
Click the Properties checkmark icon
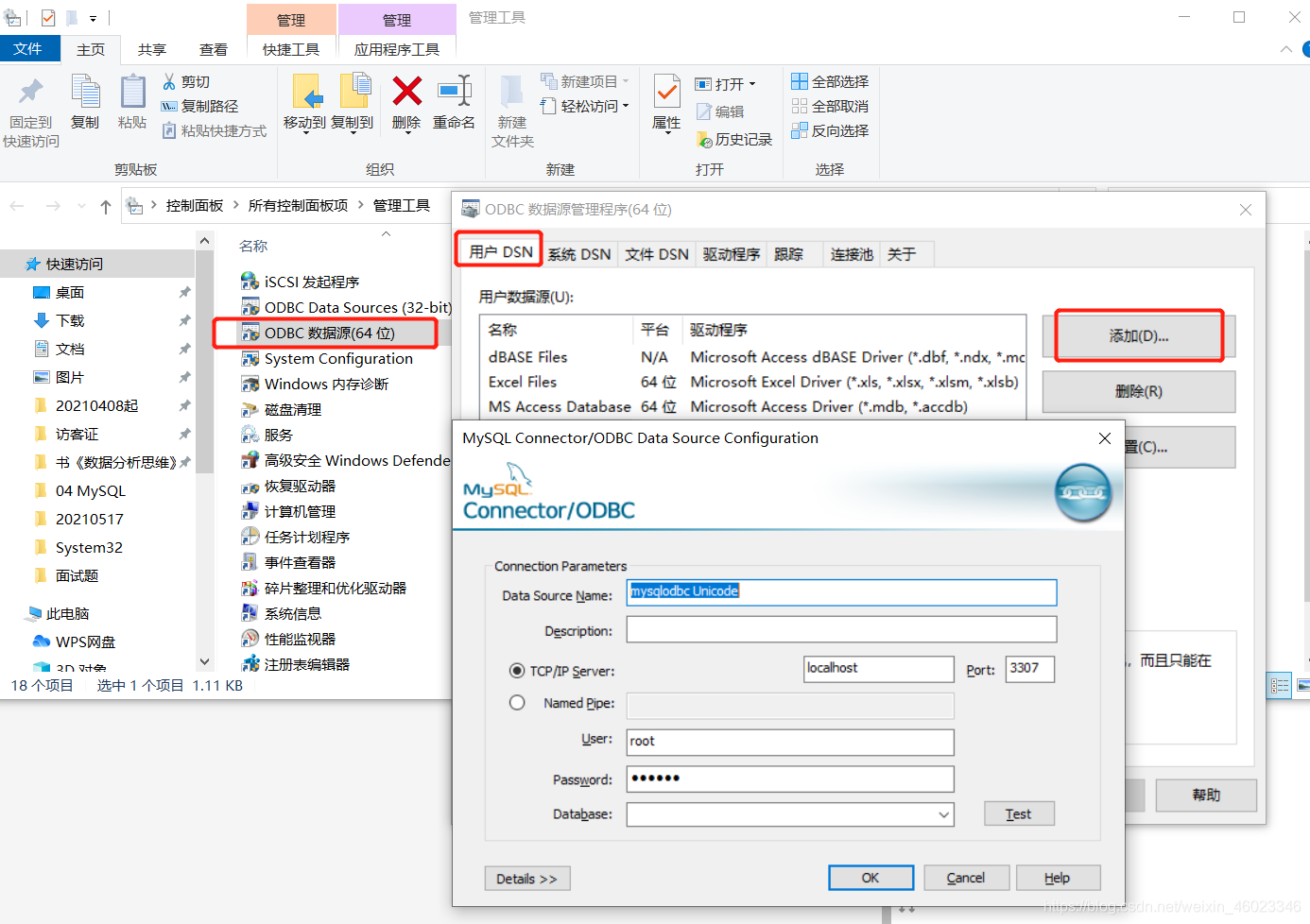pyautogui.click(x=666, y=92)
